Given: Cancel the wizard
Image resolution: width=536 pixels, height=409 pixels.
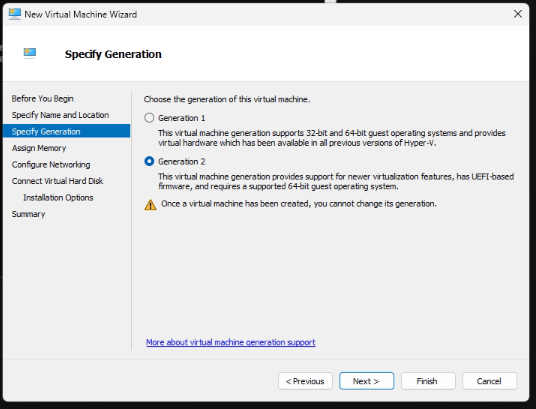Looking at the screenshot, I should 489,381.
